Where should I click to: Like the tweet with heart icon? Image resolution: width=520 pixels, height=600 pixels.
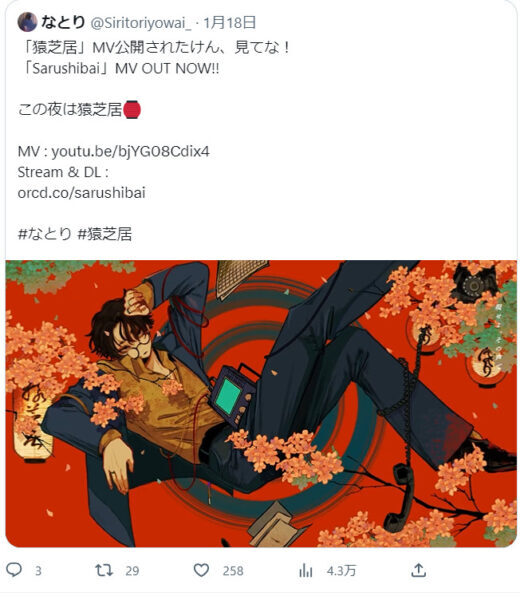pos(201,570)
